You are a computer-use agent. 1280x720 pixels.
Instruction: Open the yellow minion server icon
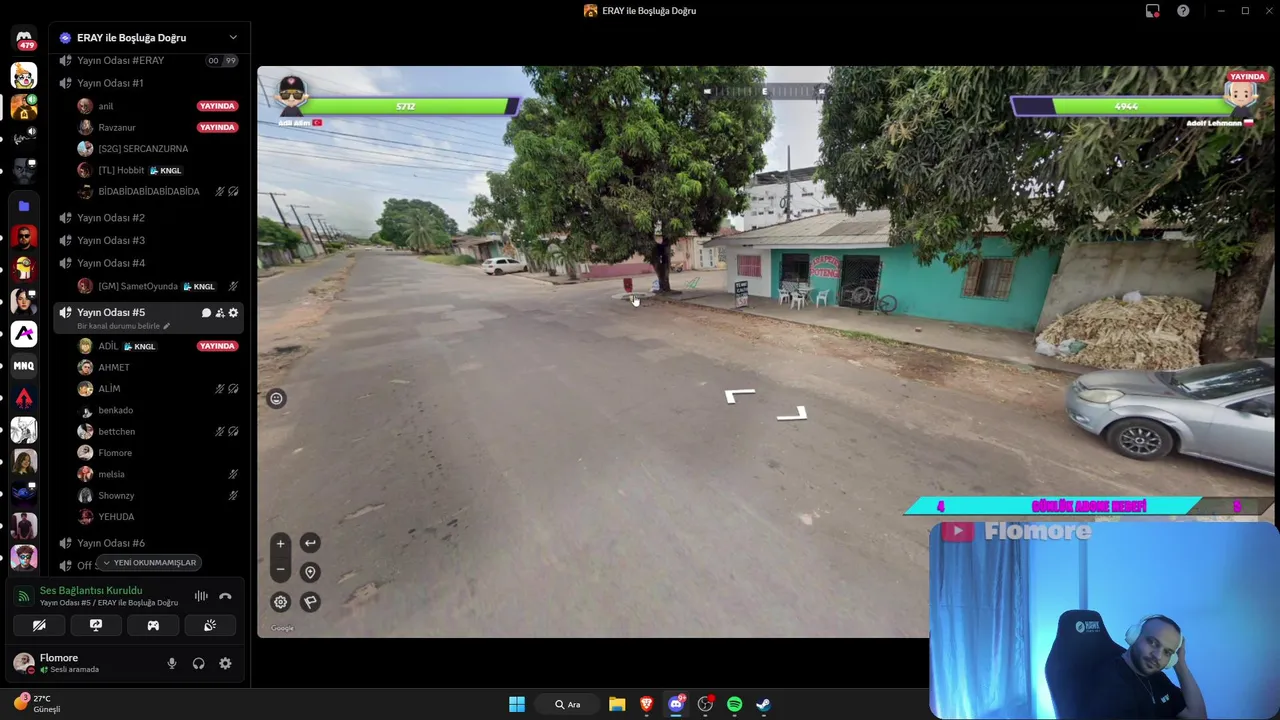[24, 268]
